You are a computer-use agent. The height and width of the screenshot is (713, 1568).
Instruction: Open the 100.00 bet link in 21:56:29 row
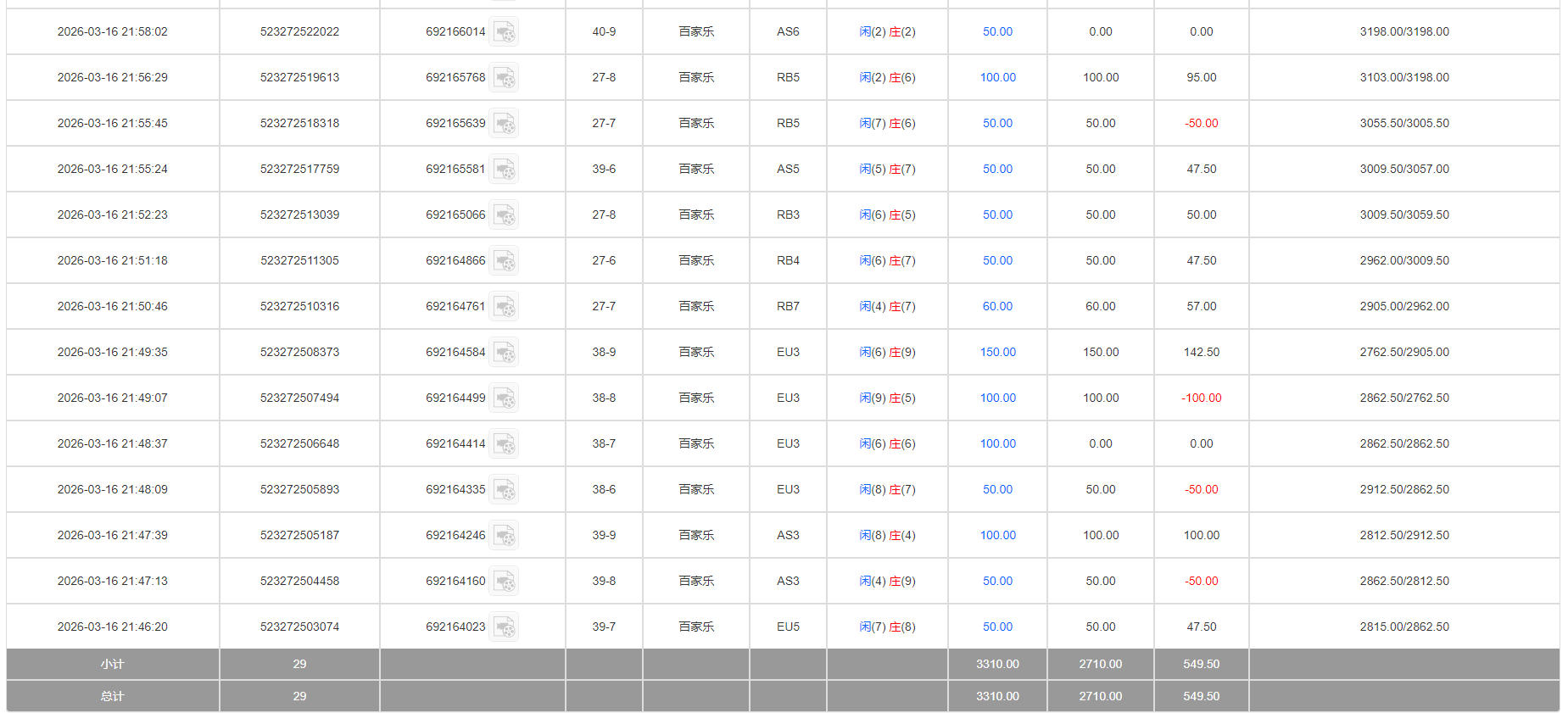(997, 77)
